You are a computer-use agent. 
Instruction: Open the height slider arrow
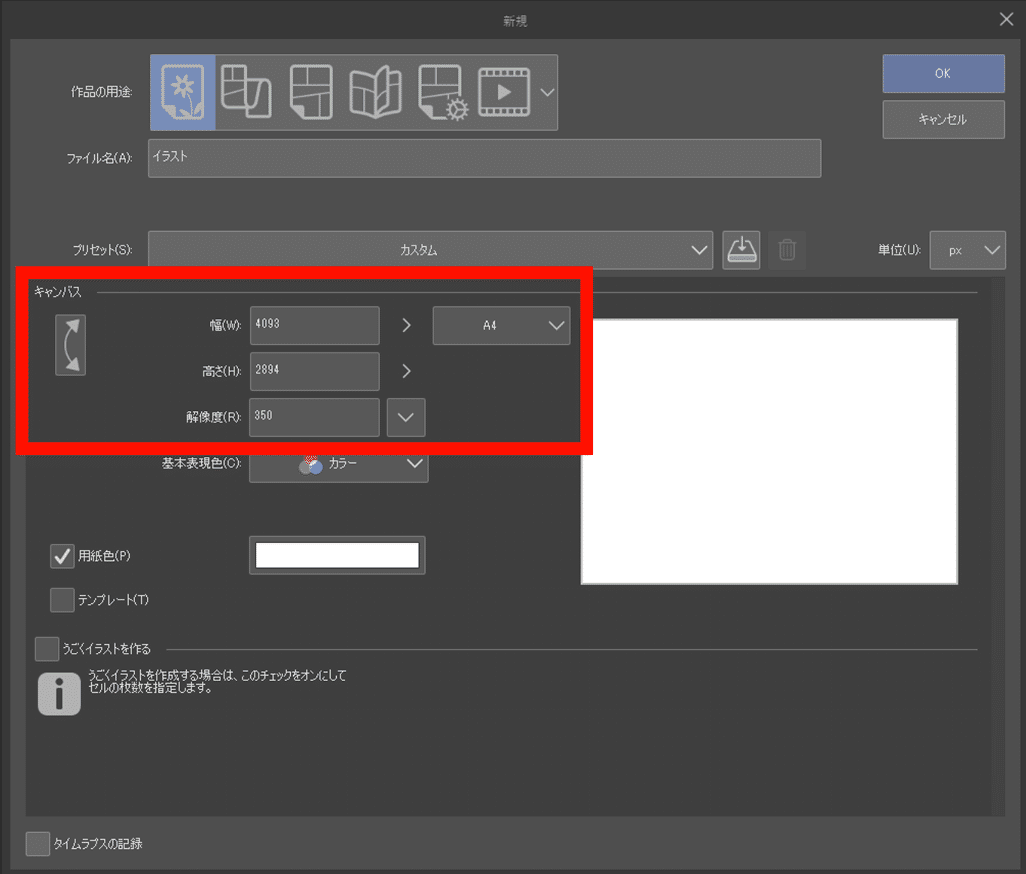pyautogui.click(x=406, y=371)
